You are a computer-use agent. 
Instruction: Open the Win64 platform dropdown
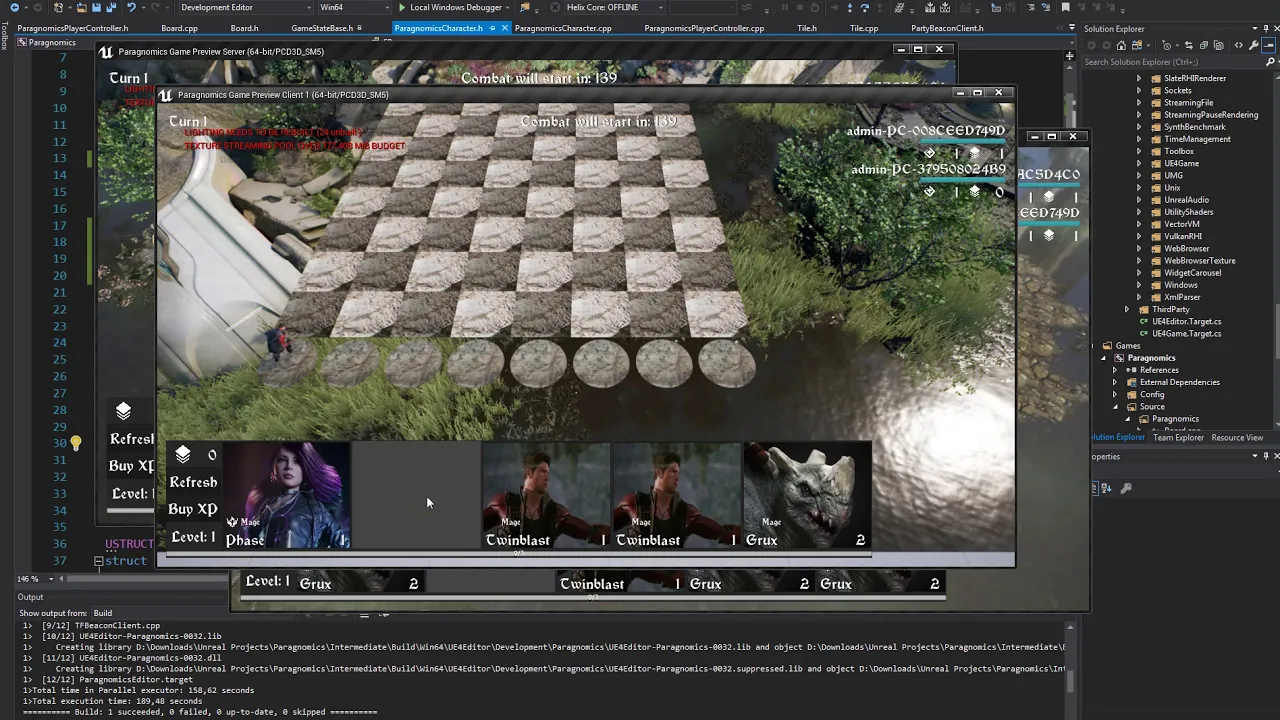353,7
